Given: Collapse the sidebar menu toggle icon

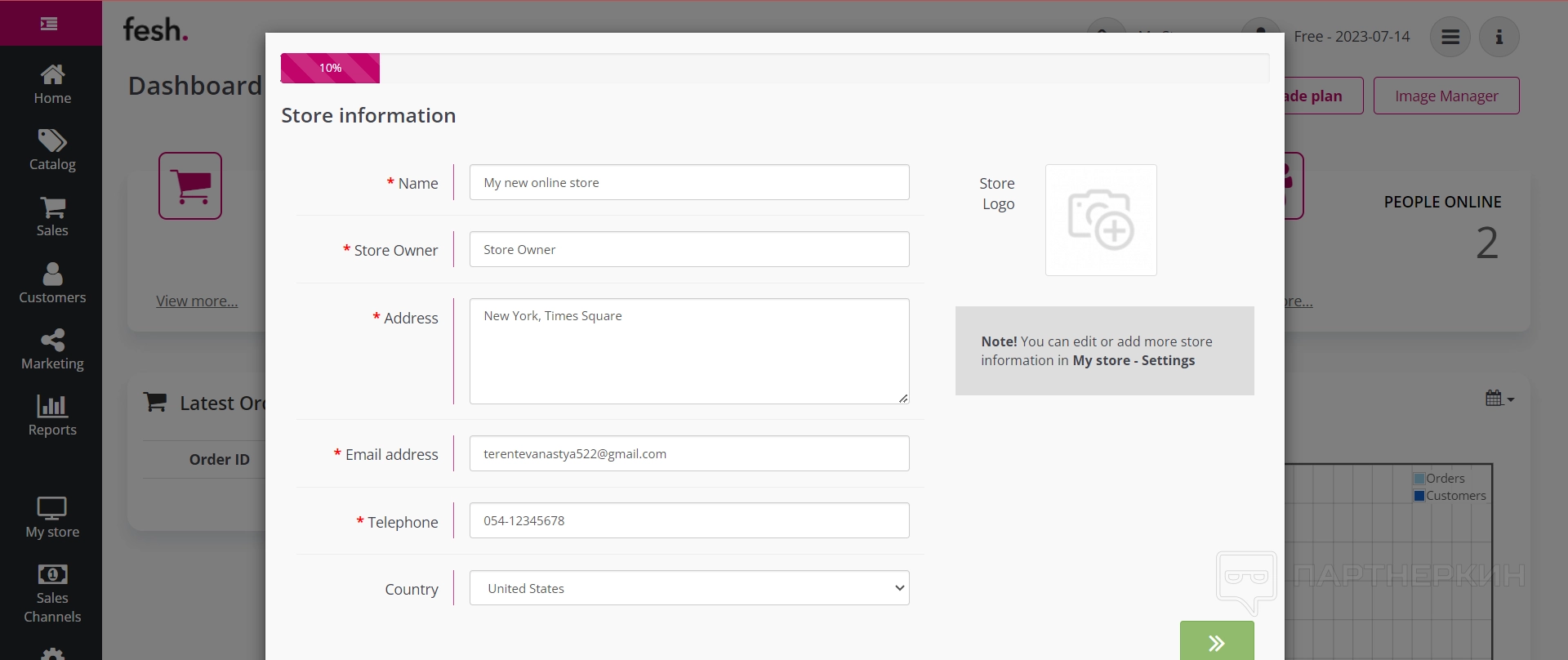Looking at the screenshot, I should tap(49, 24).
